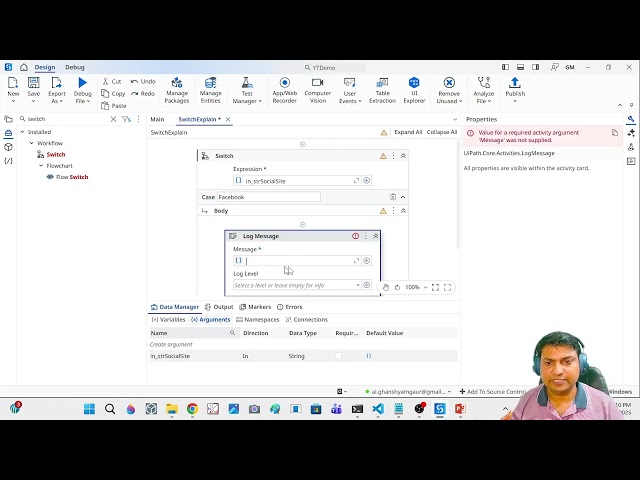The image size is (640, 480).
Task: Undo the last action
Action: (143, 81)
